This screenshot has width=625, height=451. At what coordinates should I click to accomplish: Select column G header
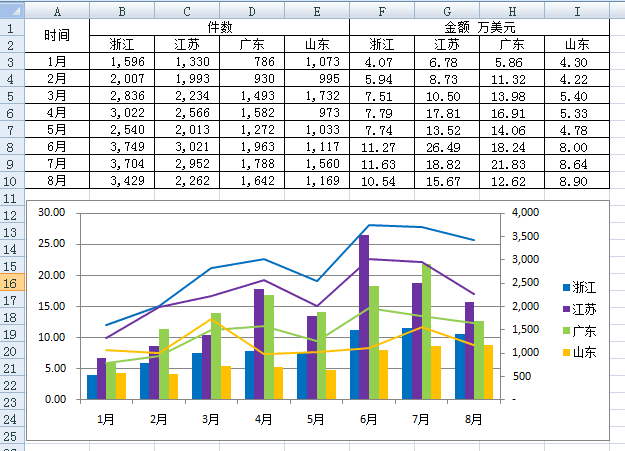point(447,11)
